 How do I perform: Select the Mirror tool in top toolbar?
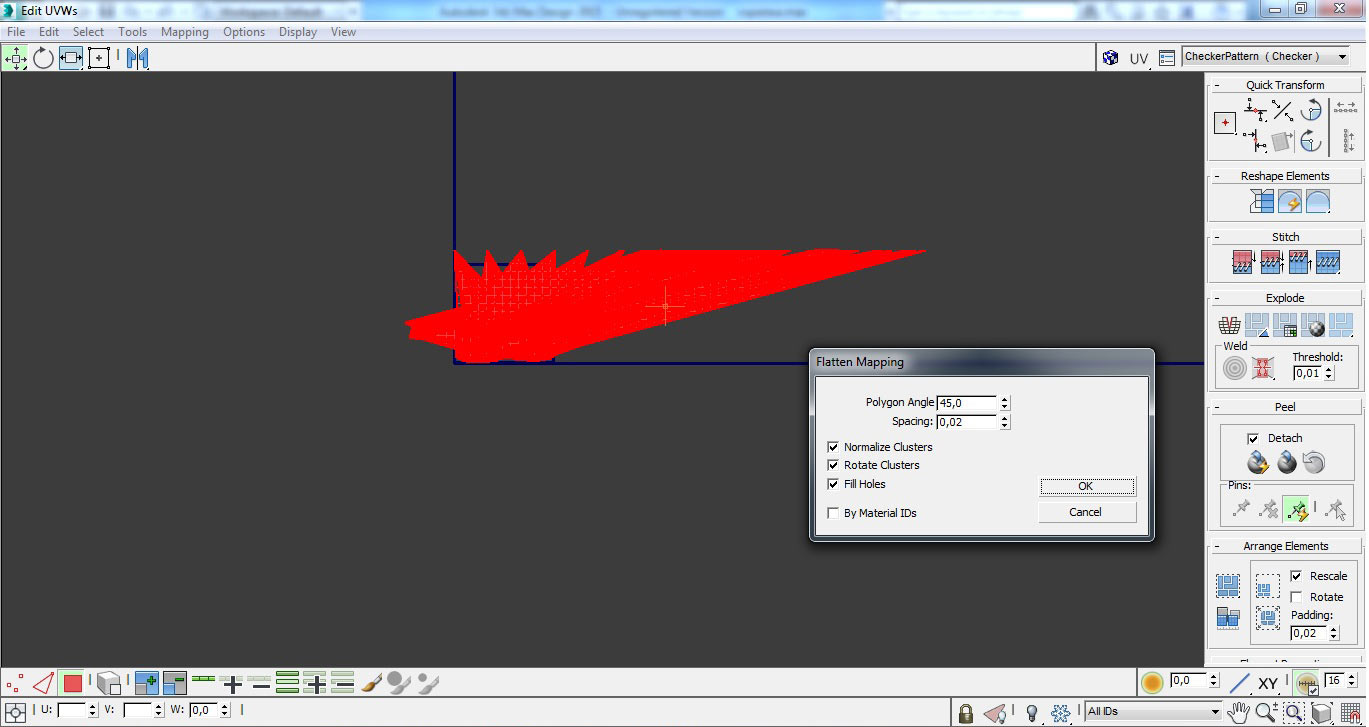point(137,58)
